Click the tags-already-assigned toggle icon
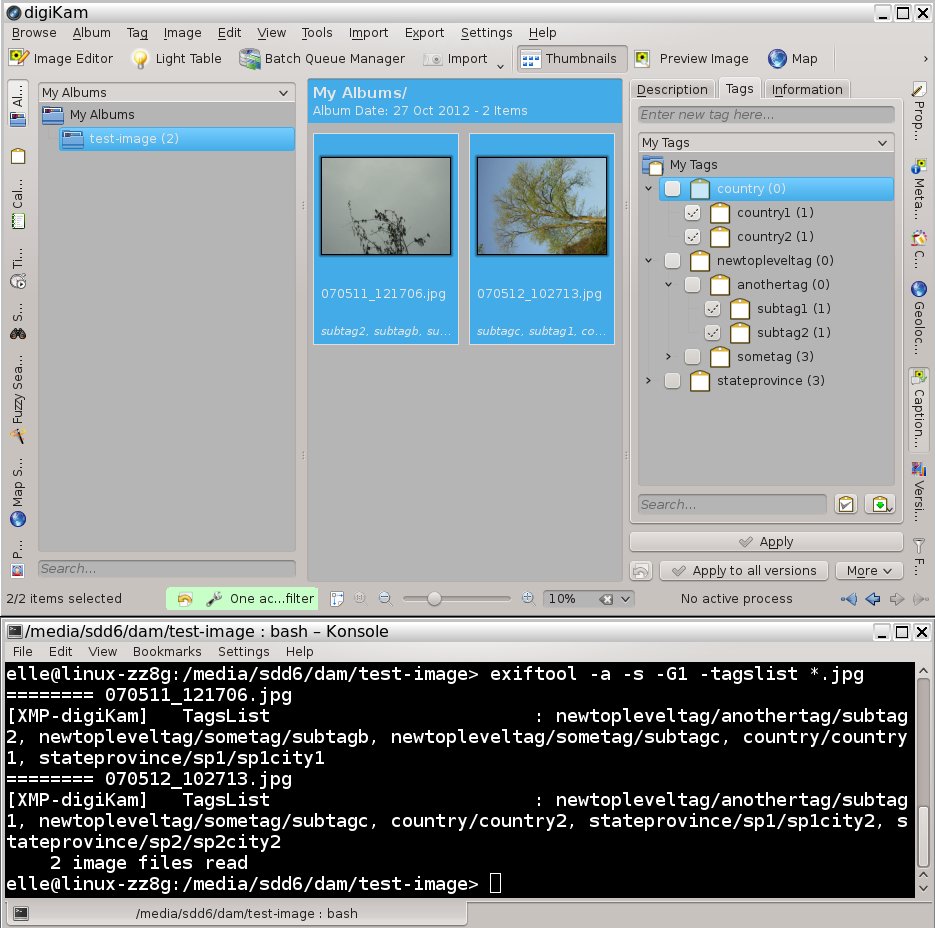Viewport: 935px width, 928px height. coord(846,505)
